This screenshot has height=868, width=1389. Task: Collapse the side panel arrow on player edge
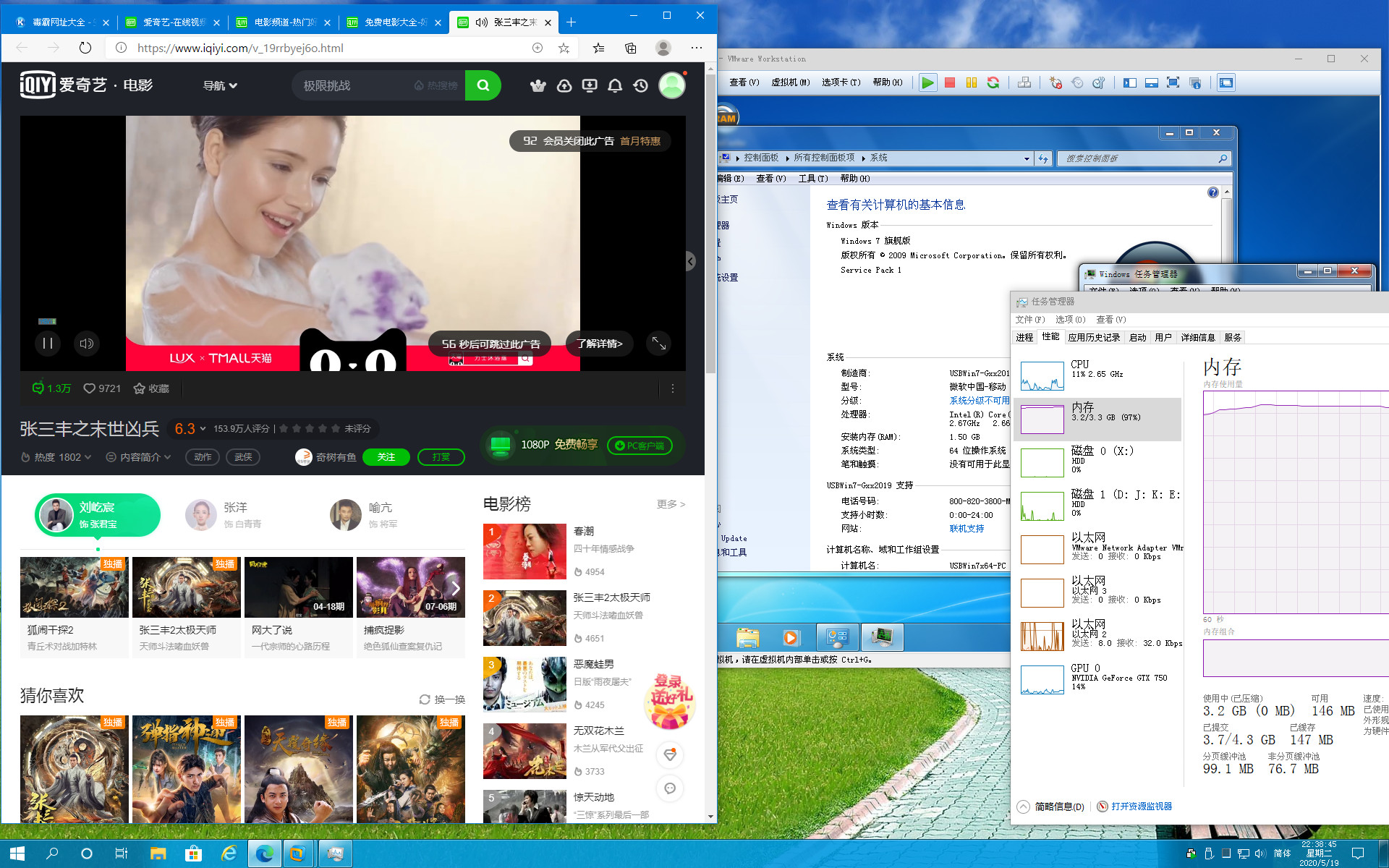tap(690, 261)
